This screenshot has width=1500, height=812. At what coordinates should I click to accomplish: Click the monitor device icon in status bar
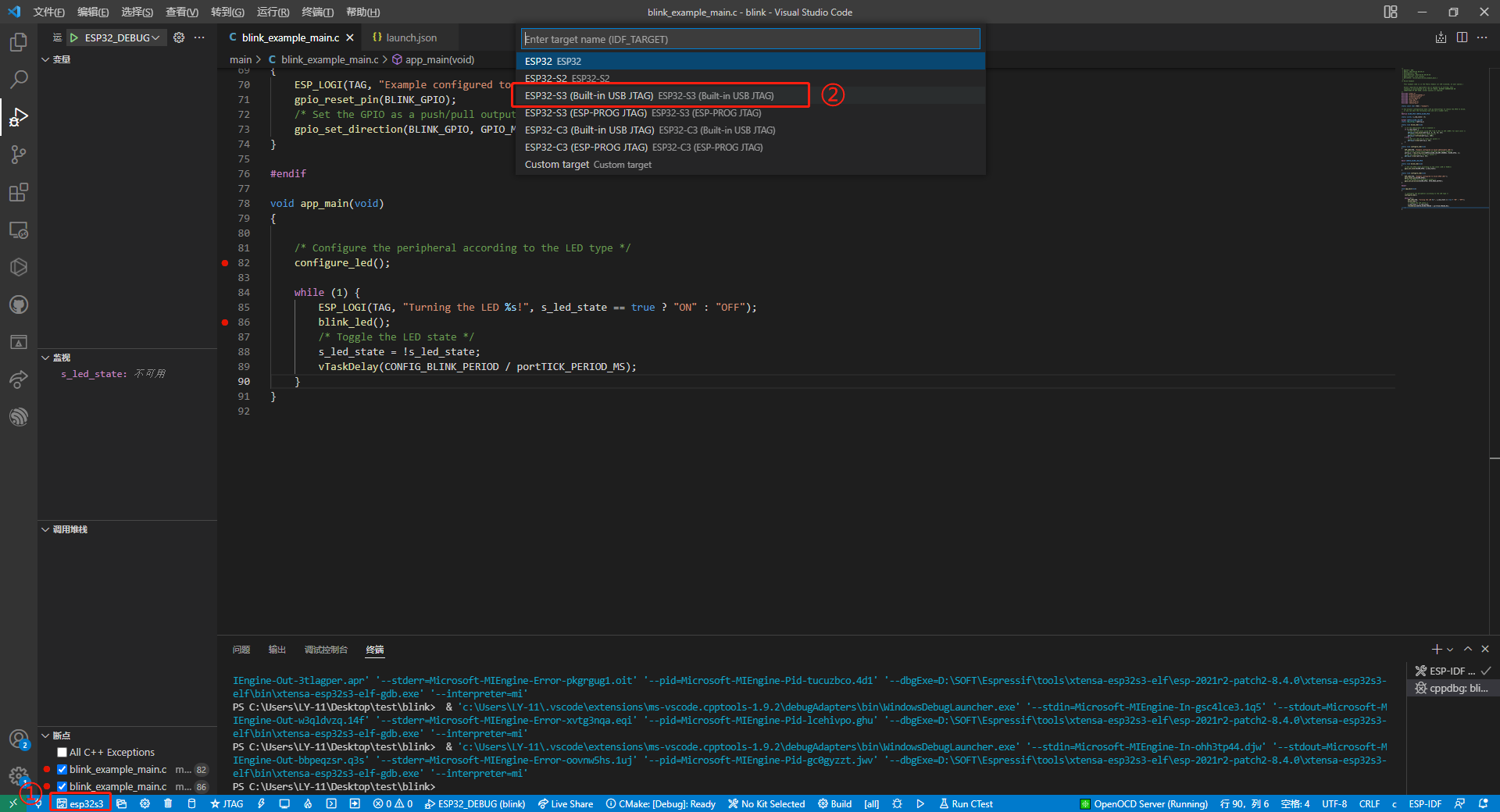tap(284, 803)
